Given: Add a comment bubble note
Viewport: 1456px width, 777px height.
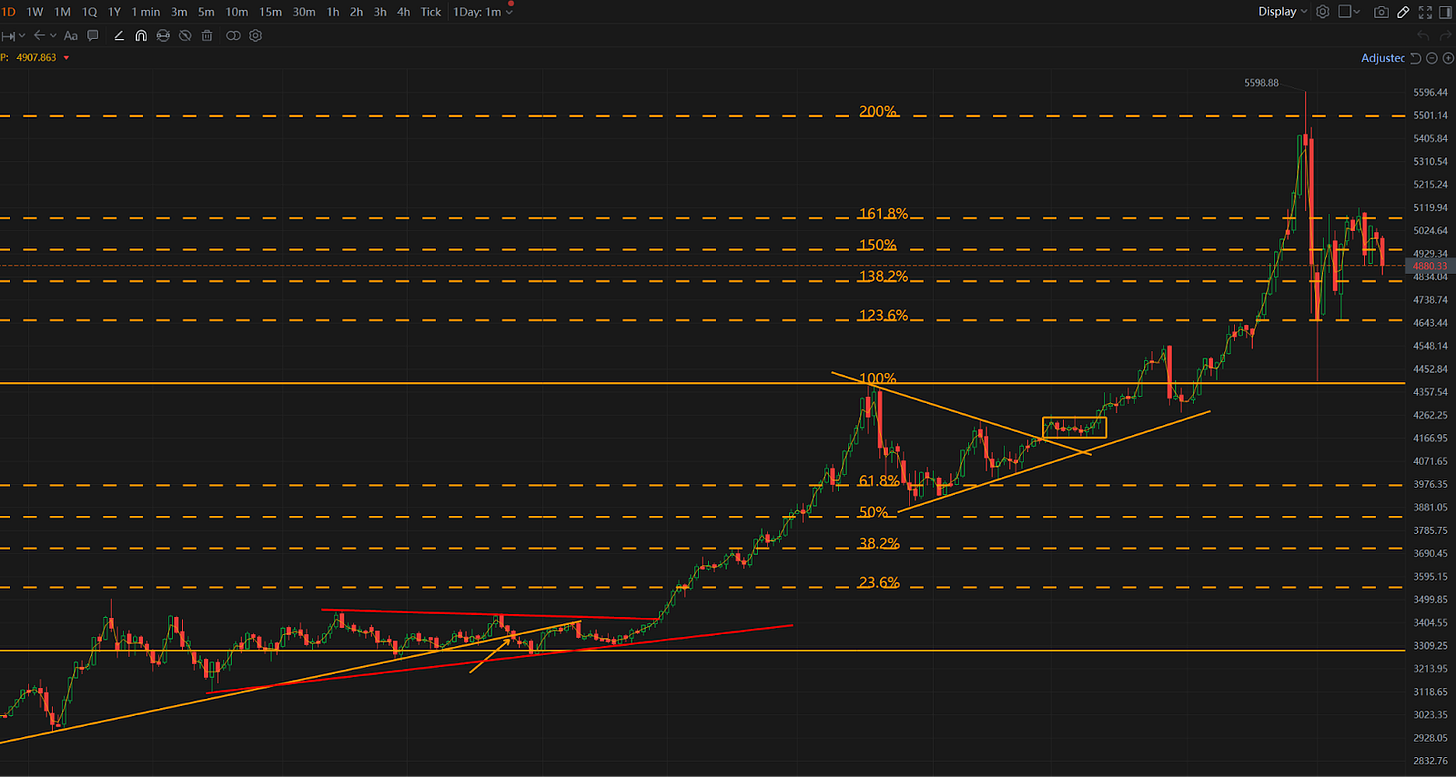Looking at the screenshot, I should 93,35.
